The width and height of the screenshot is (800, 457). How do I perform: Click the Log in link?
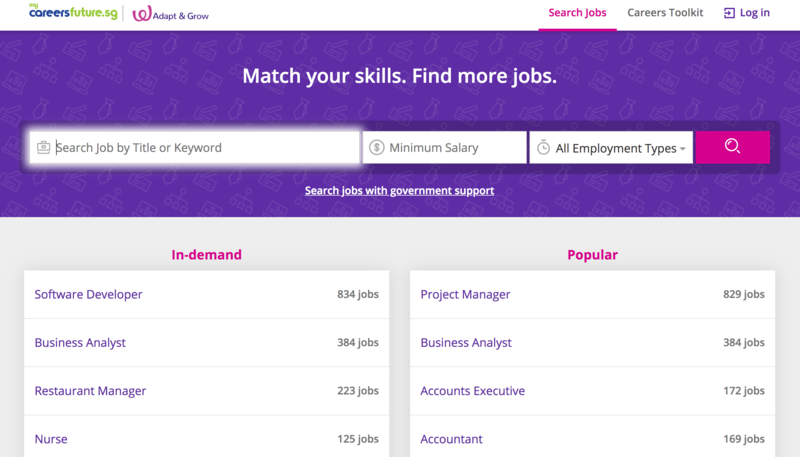click(x=754, y=13)
